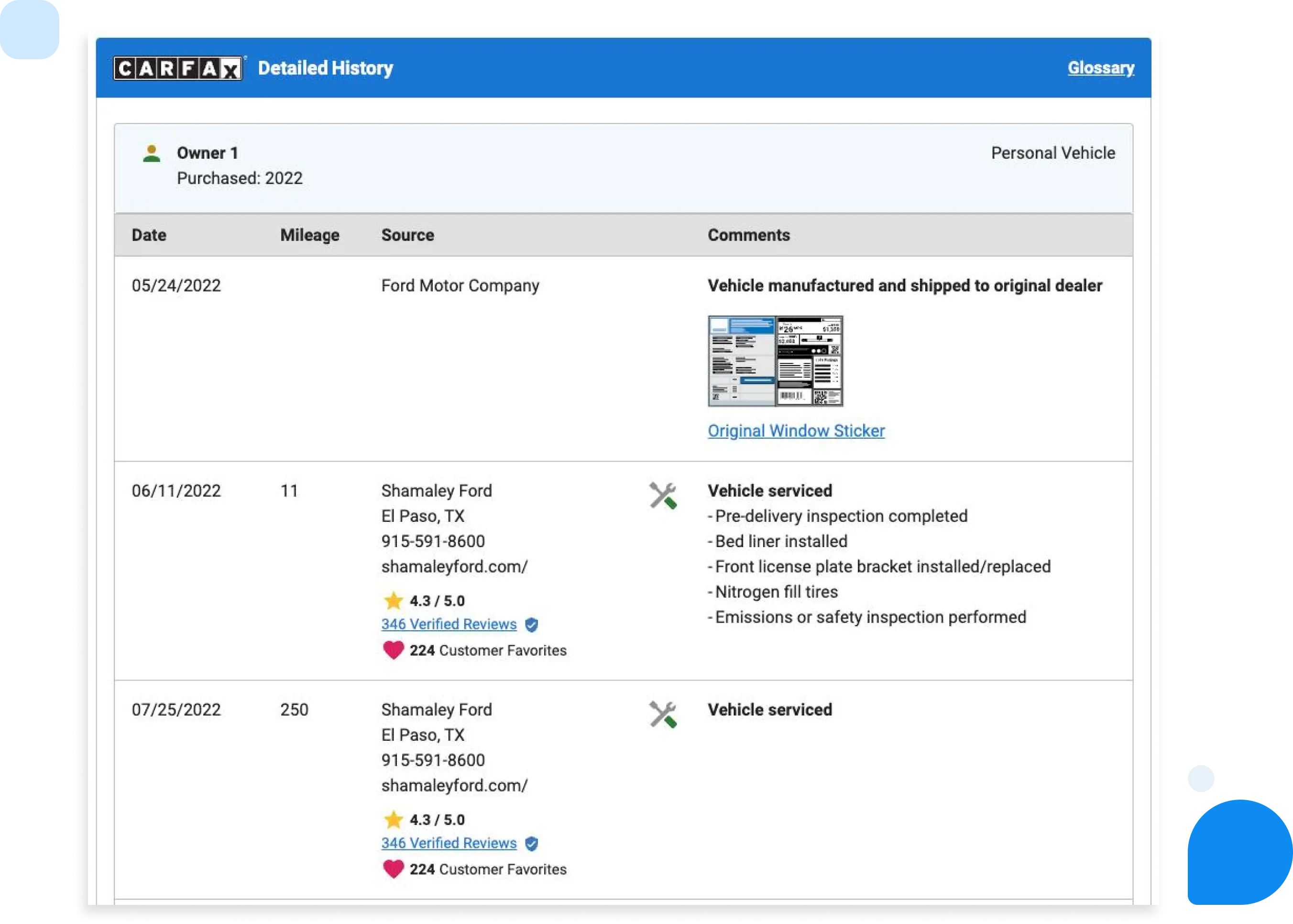Click the Owner 1 person icon
The height and width of the screenshot is (924, 1293).
point(151,154)
